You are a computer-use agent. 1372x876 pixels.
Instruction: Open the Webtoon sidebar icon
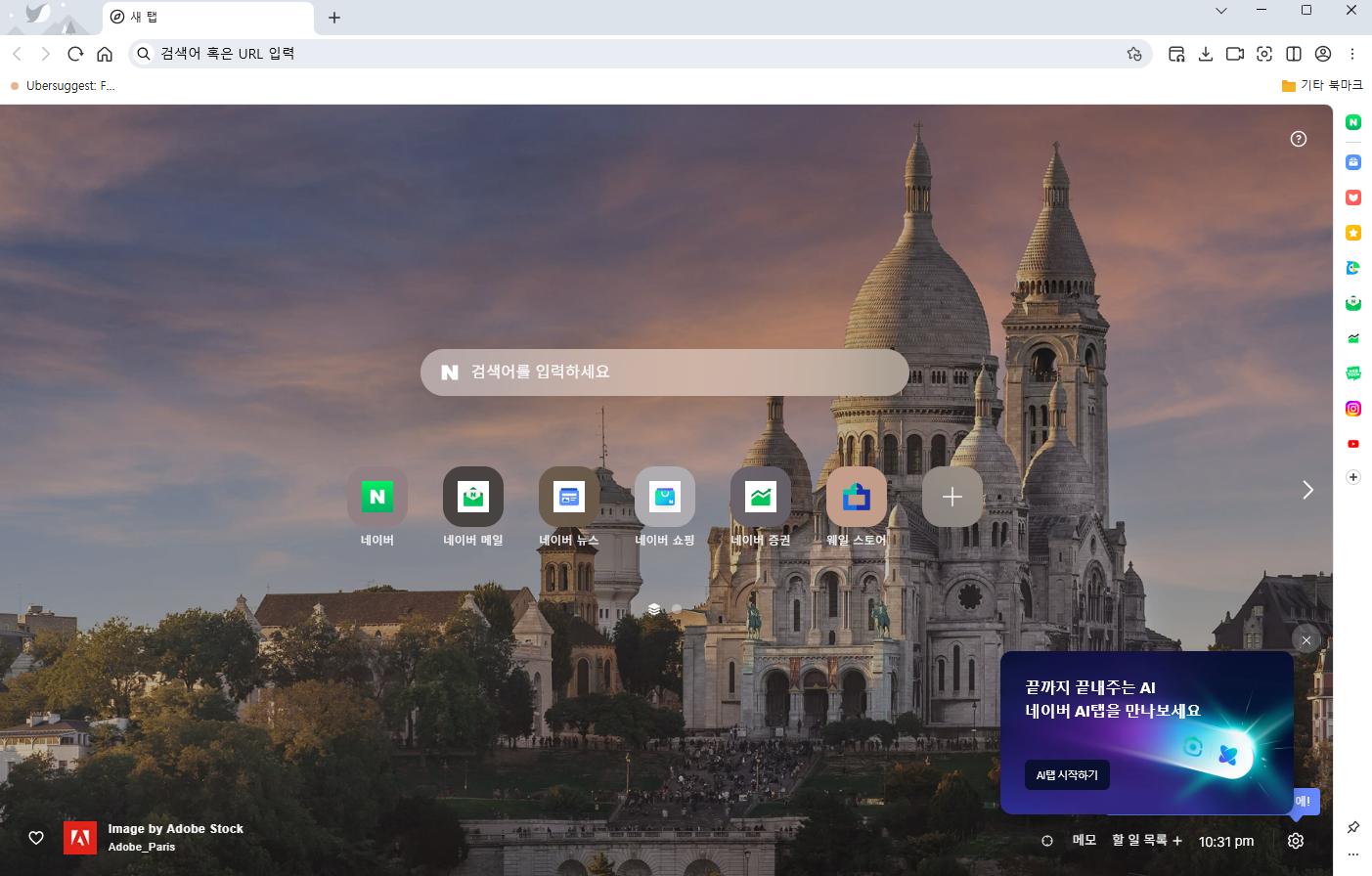point(1353,372)
